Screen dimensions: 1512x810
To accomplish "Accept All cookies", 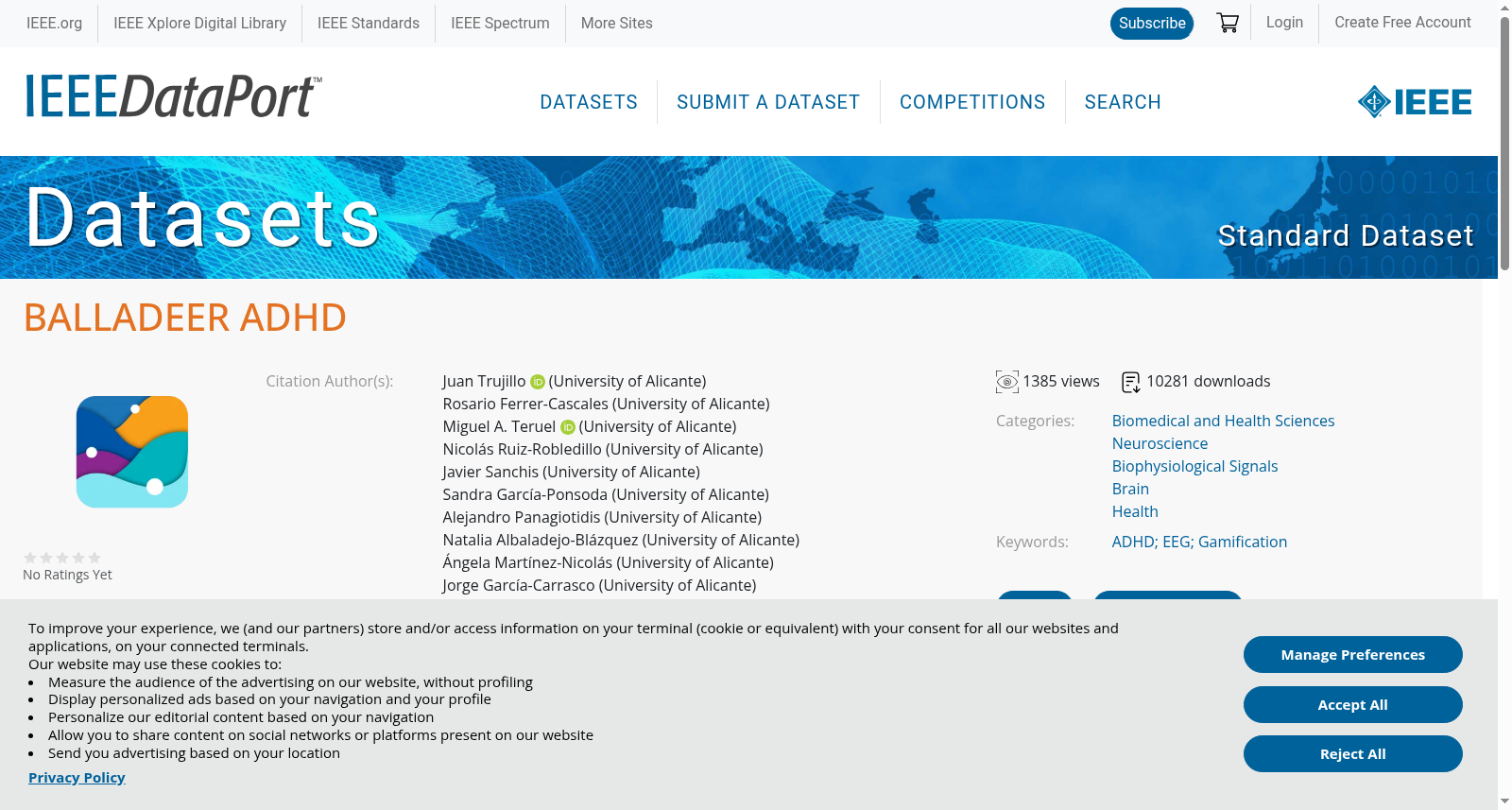I will (1353, 705).
